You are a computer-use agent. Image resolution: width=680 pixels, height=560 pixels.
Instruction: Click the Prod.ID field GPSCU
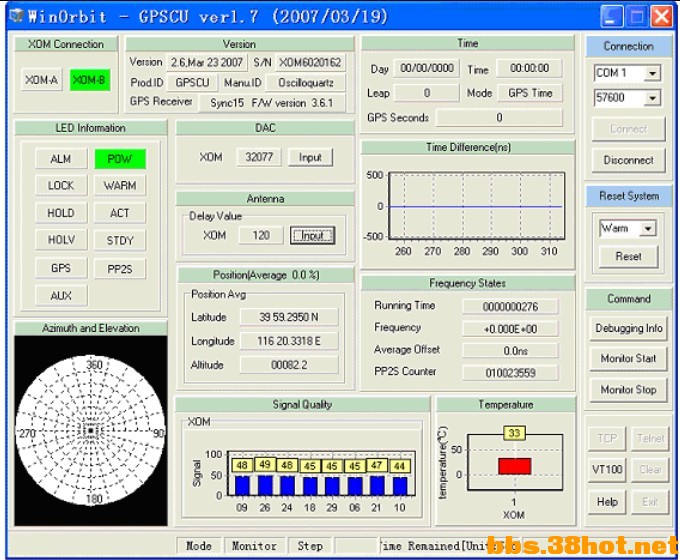click(192, 83)
